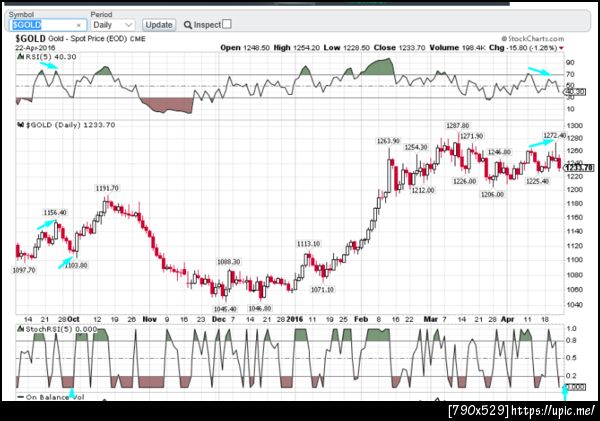Image resolution: width=600 pixels, height=421 pixels.
Task: Click the 1071.10 price label
Action: (x=322, y=290)
